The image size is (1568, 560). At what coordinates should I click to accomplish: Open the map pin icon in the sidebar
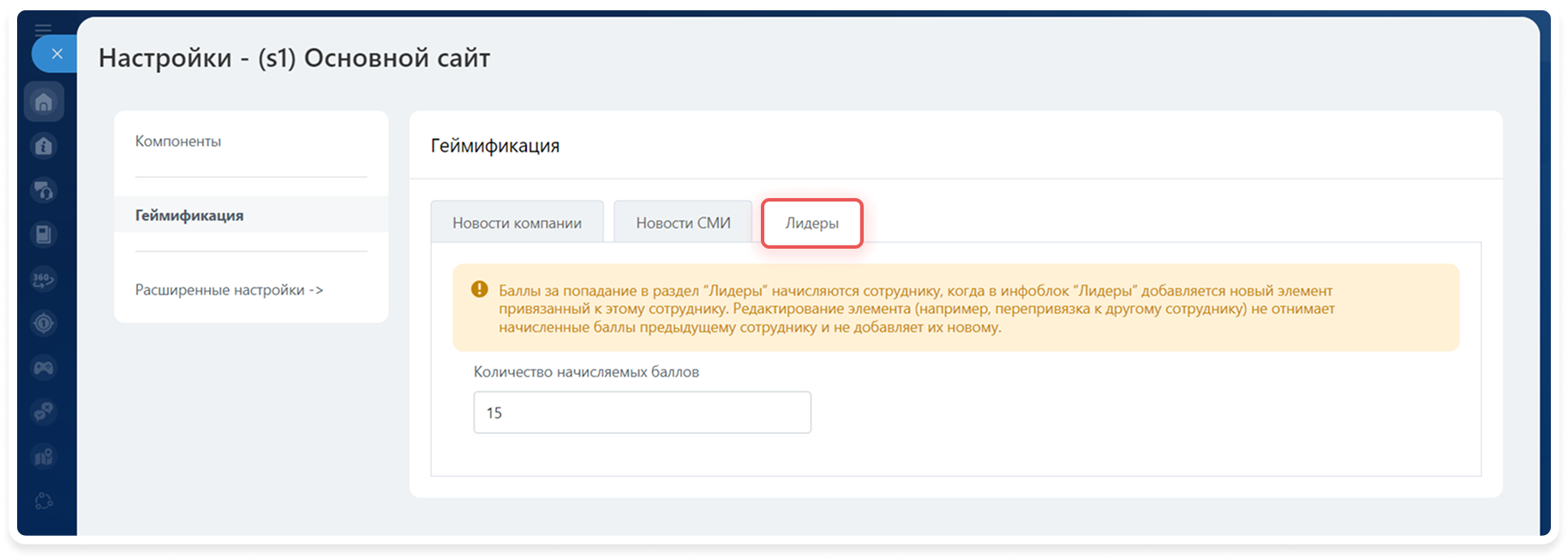click(44, 457)
